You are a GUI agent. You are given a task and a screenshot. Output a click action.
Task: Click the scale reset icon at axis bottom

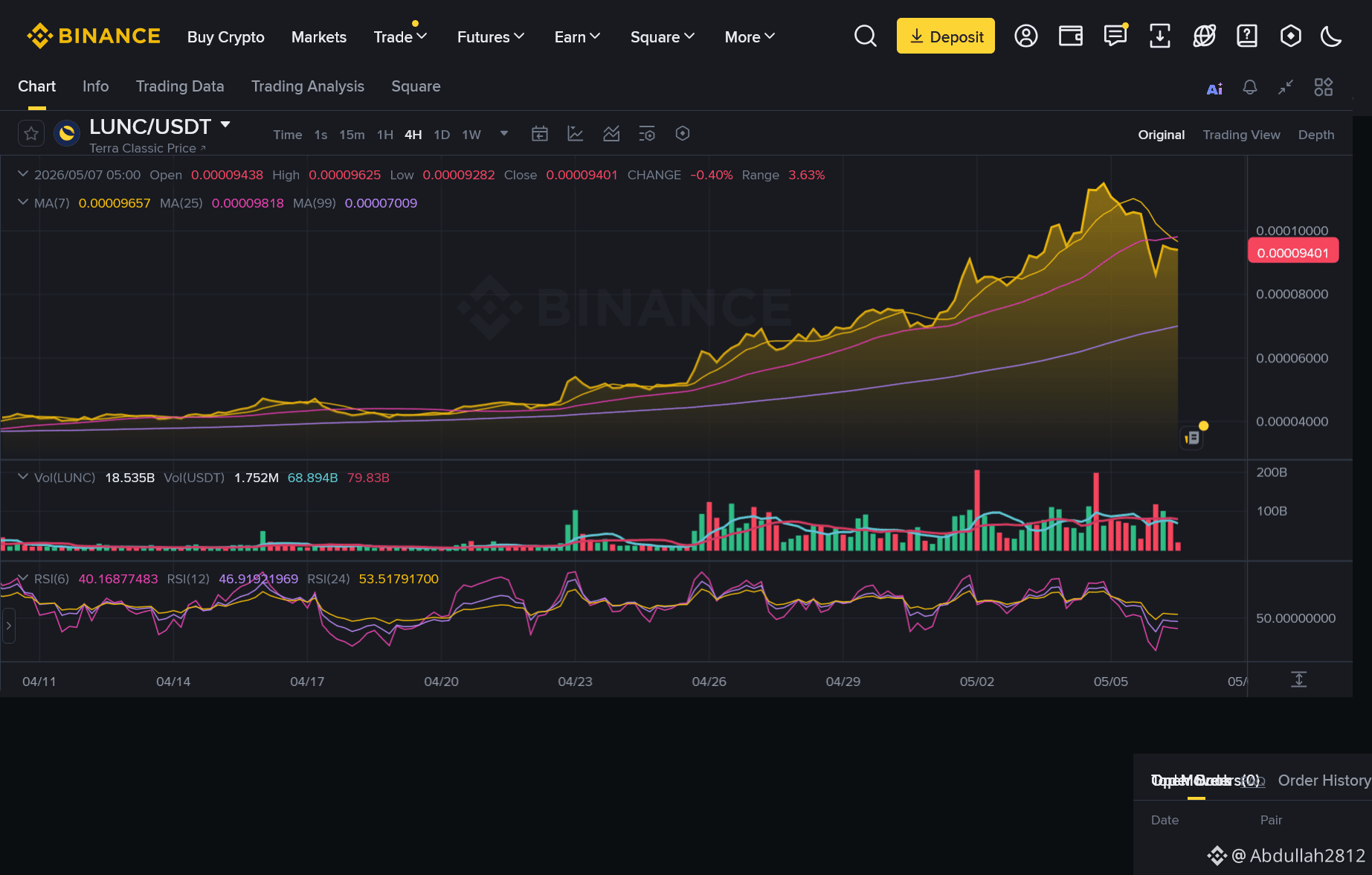[x=1299, y=679]
